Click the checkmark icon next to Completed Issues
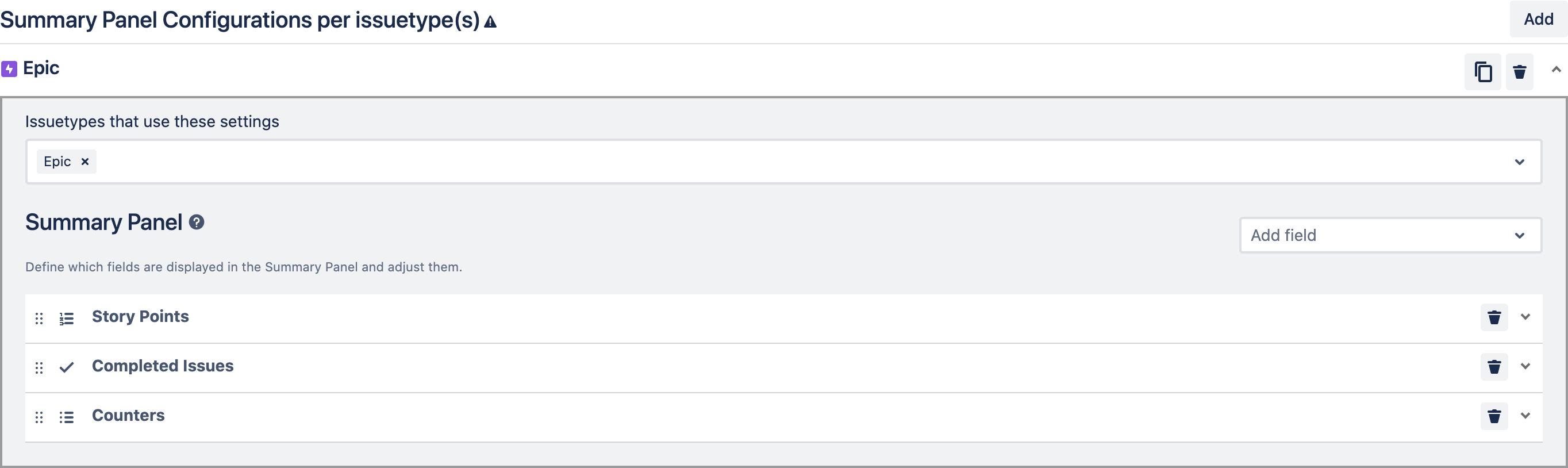The height and width of the screenshot is (468, 1568). [x=66, y=367]
